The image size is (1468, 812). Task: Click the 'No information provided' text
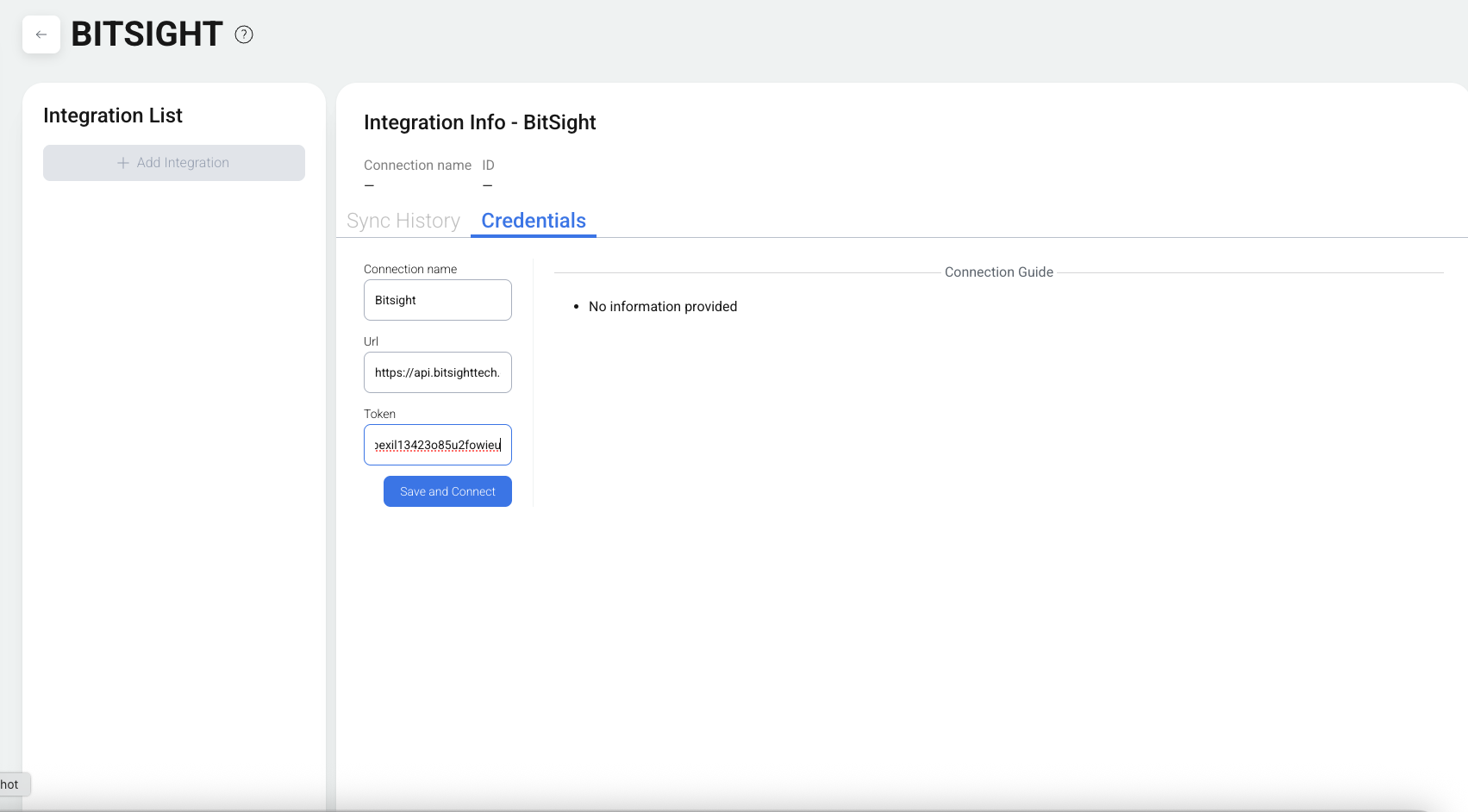click(x=663, y=306)
